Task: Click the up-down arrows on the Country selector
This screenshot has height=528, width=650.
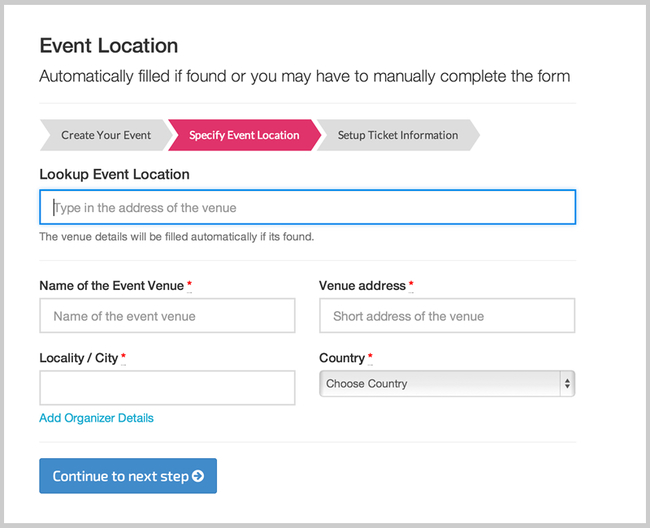Action: point(567,384)
